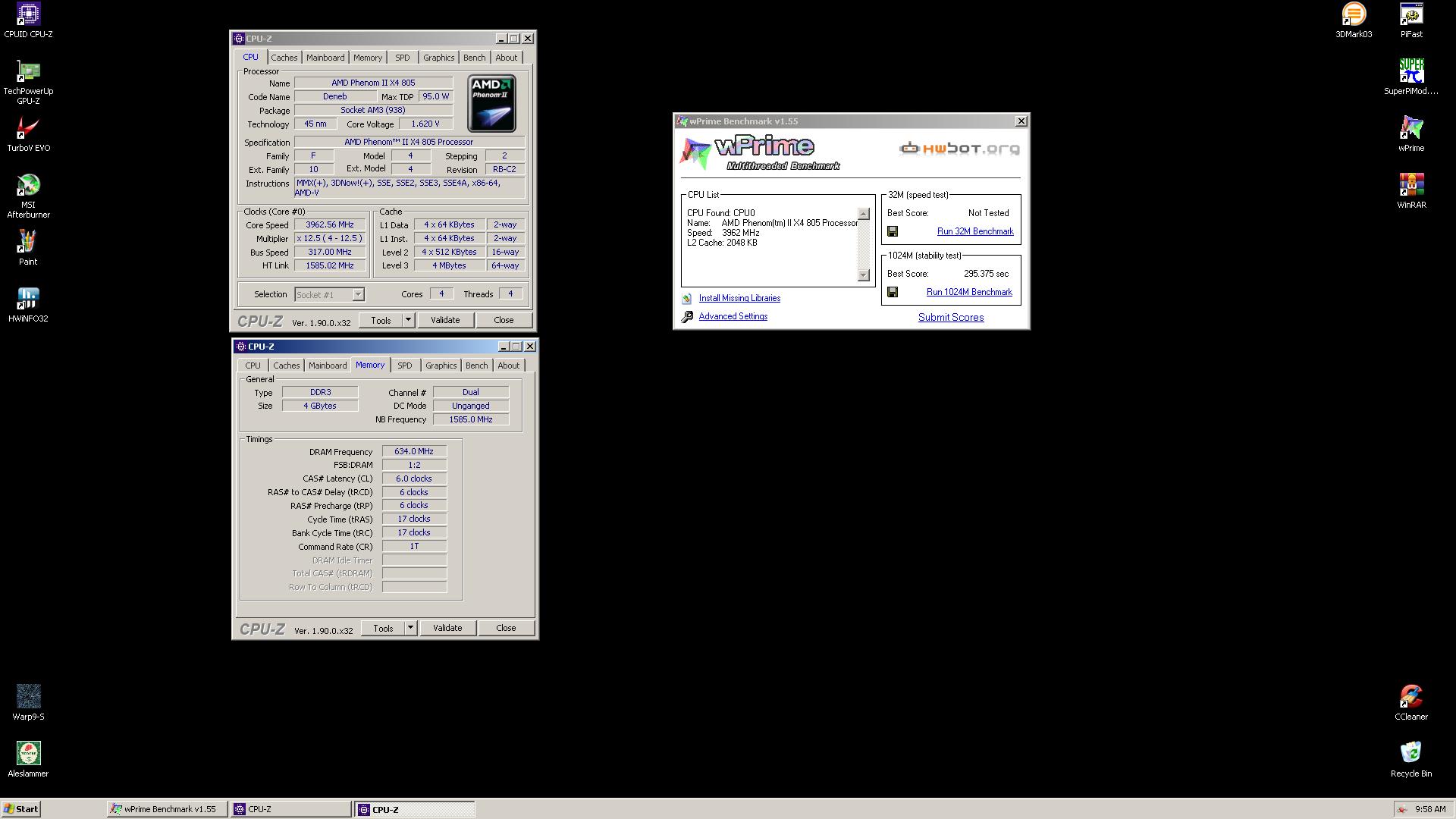Viewport: 1456px width, 819px height.
Task: Select the Warp9-S desktop icon
Action: pos(28,703)
